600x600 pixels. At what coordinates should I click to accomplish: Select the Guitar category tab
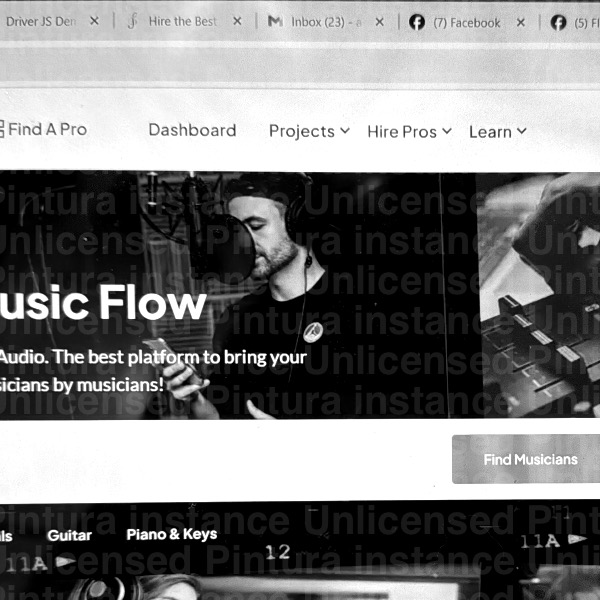point(69,535)
